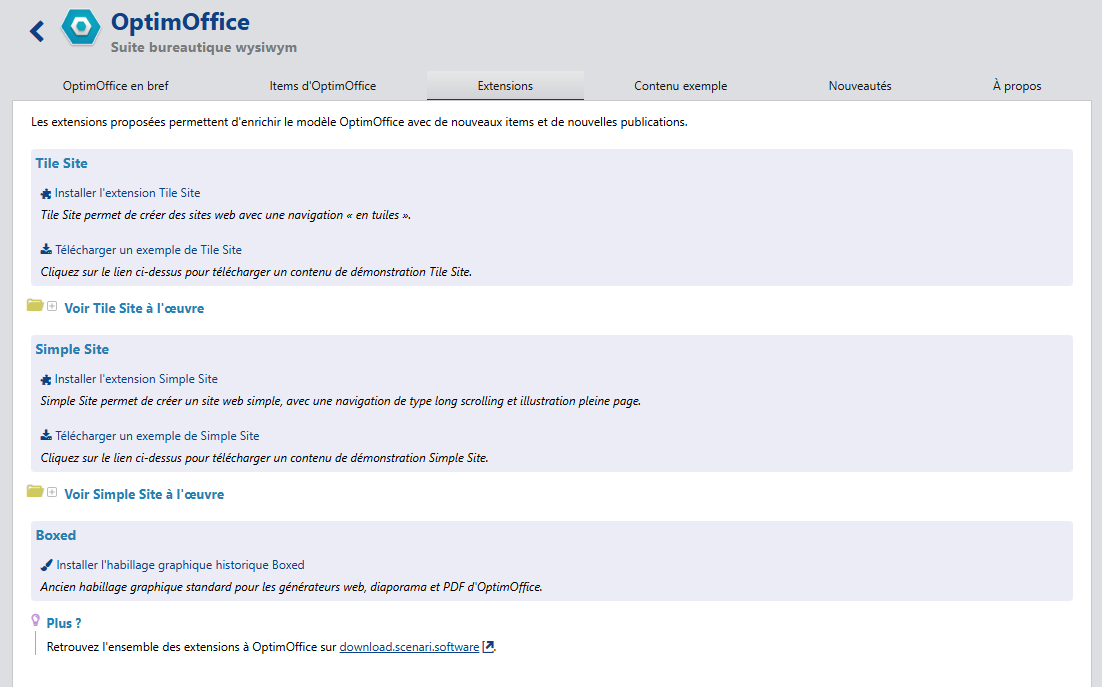Click the Plus ? heading
Image resolution: width=1102 pixels, height=687 pixels.
click(64, 623)
